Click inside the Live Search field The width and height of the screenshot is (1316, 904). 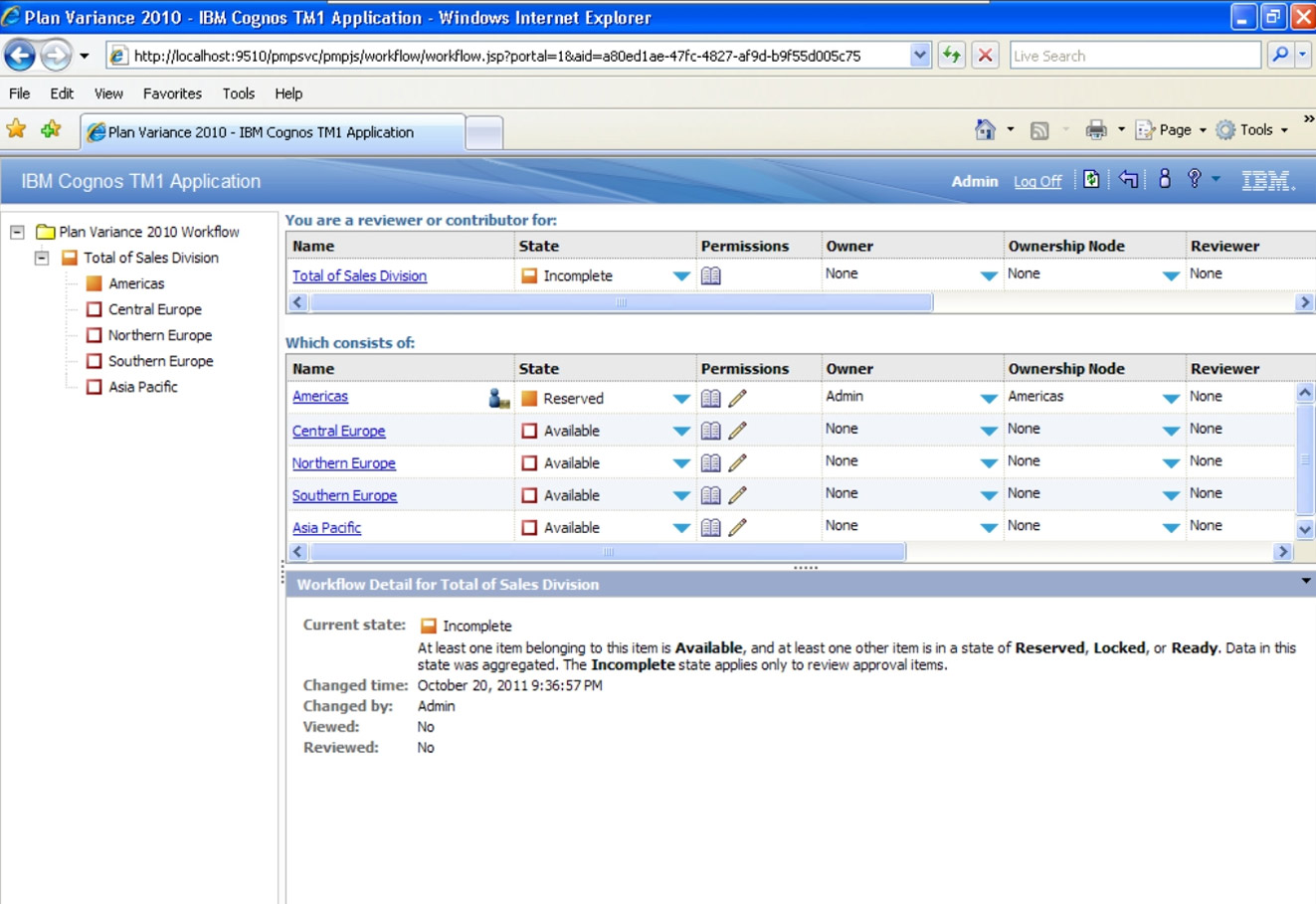tap(1134, 55)
